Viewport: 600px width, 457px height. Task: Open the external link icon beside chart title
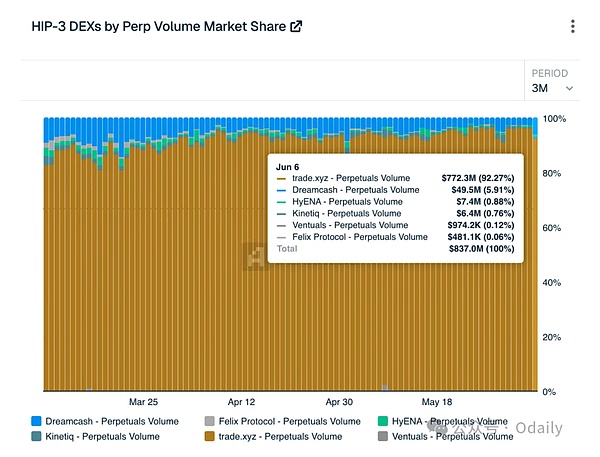point(296,26)
